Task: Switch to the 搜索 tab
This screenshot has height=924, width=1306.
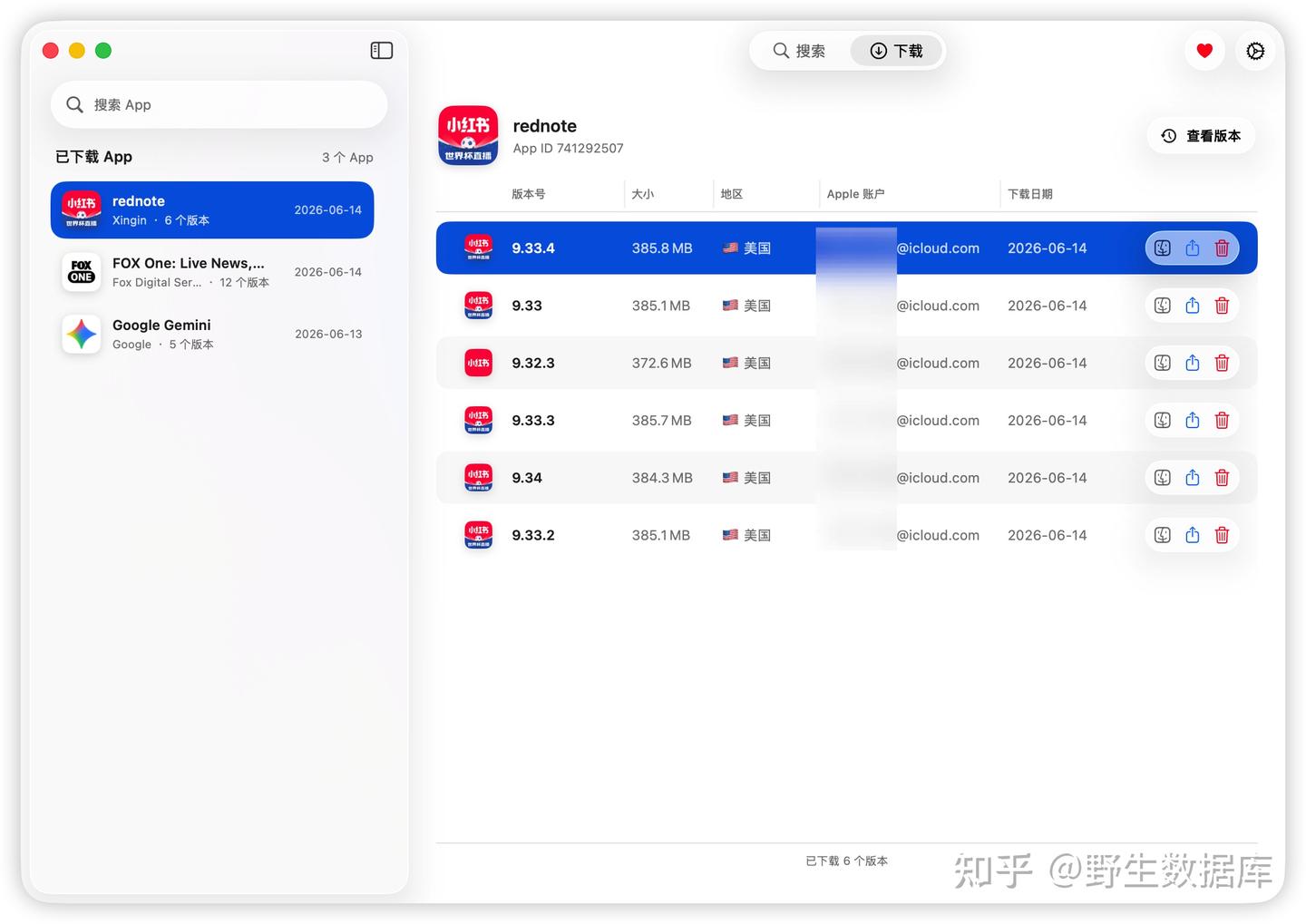Action: click(799, 51)
